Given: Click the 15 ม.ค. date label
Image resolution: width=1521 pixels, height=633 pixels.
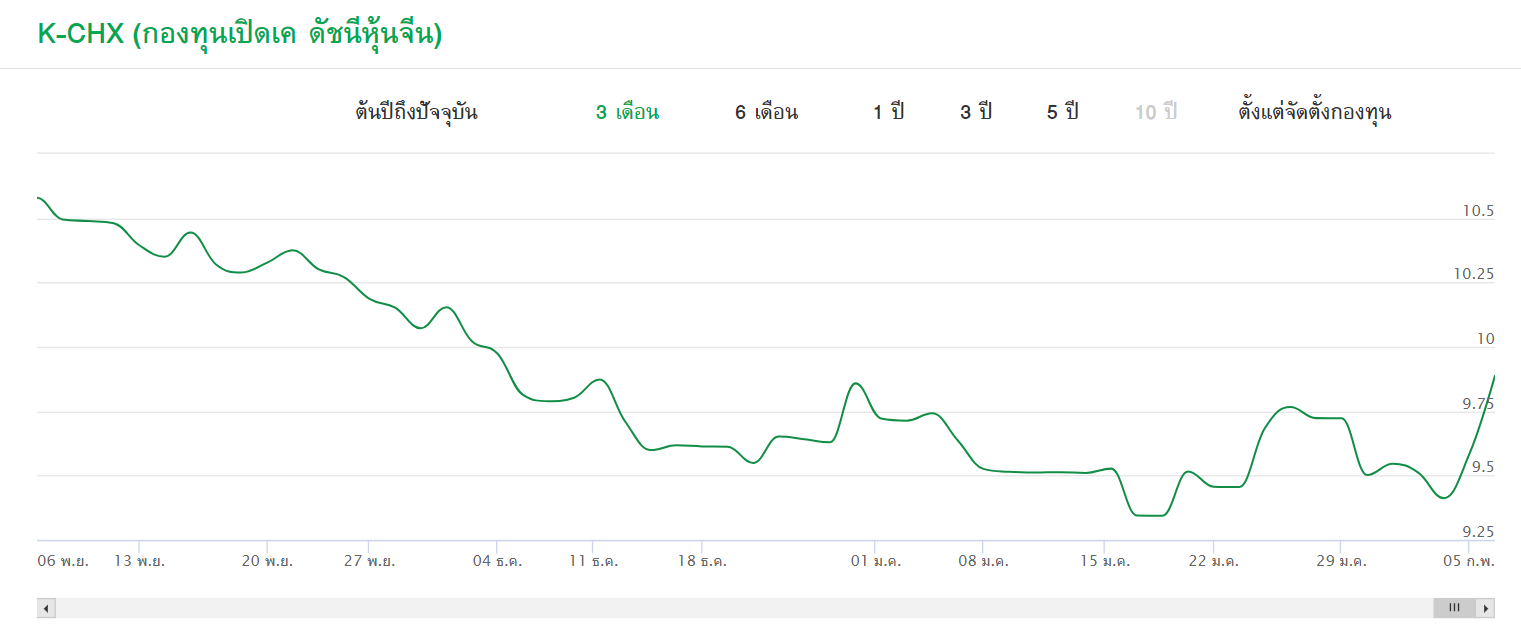Looking at the screenshot, I should pyautogui.click(x=1105, y=562).
